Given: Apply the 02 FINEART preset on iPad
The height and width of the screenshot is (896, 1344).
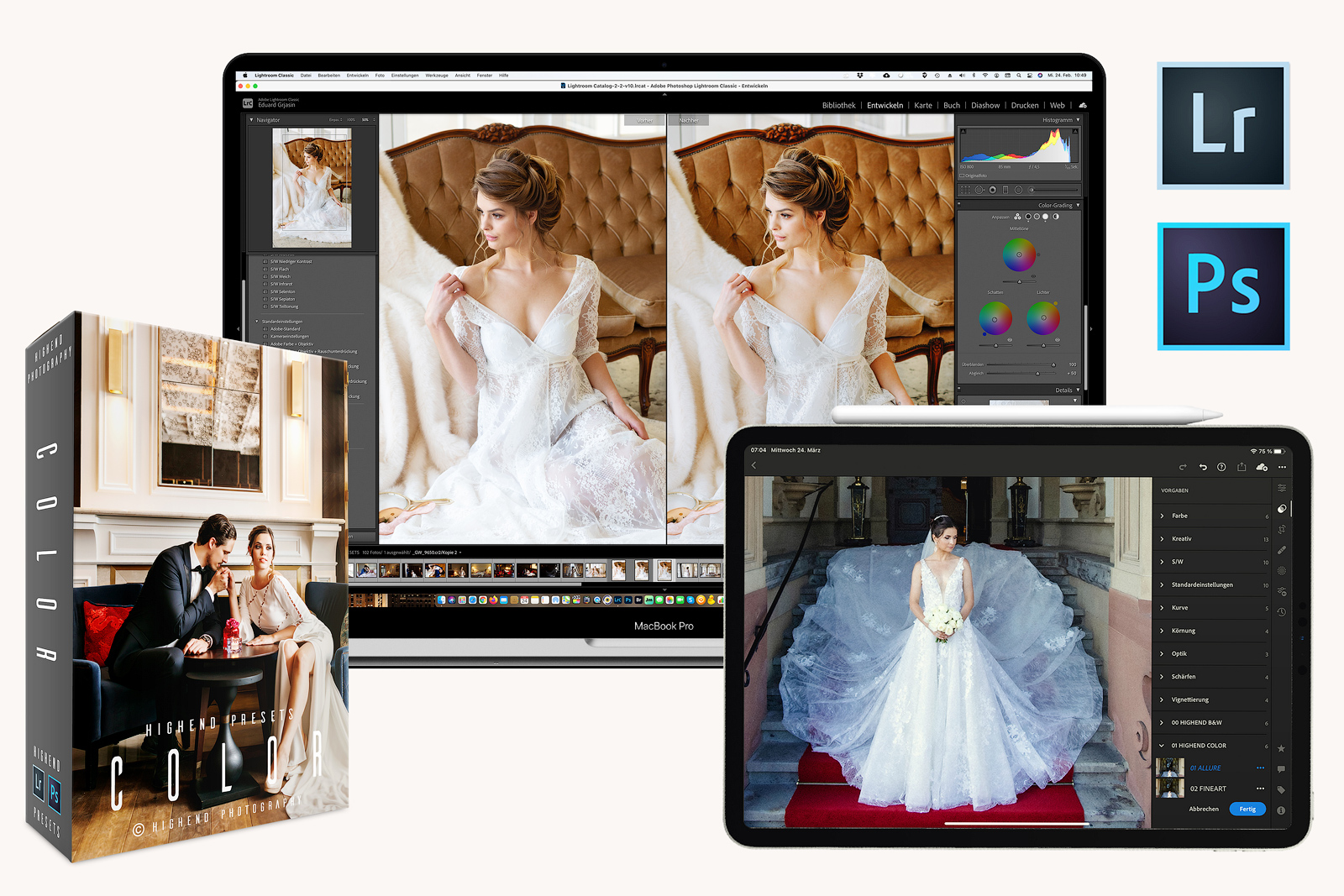Looking at the screenshot, I should click(x=1208, y=789).
